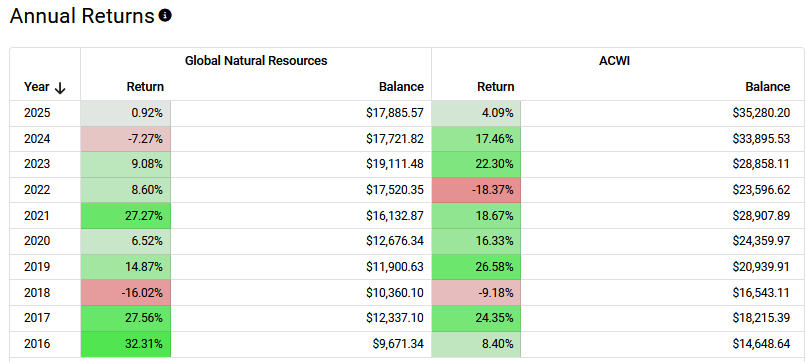
Task: Click the Global Natural Resources column group header
Action: pos(256,61)
